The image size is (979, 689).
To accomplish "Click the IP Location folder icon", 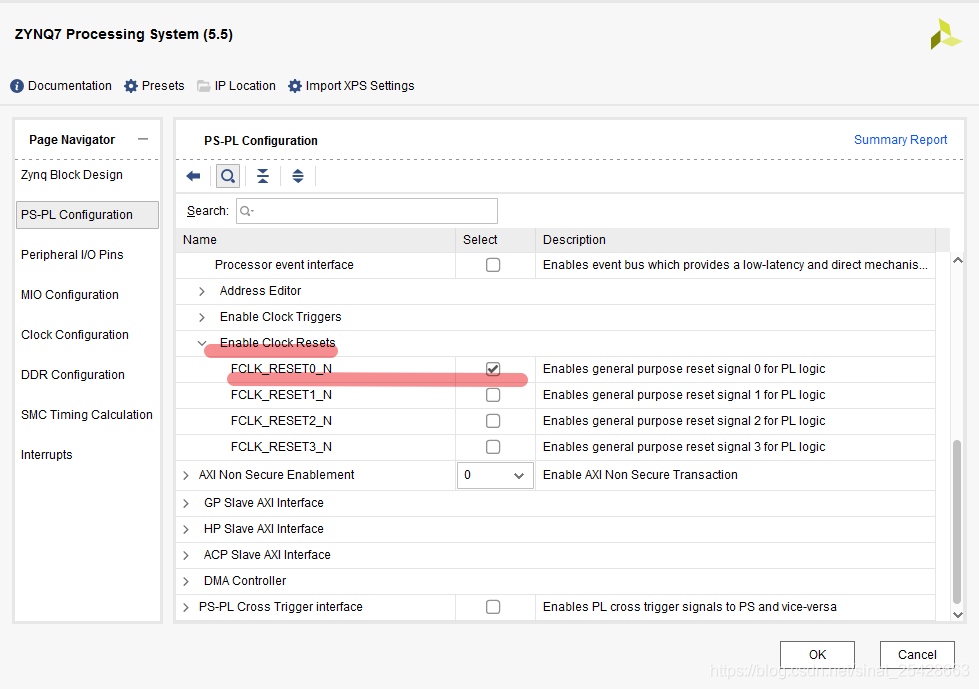I will pos(204,86).
